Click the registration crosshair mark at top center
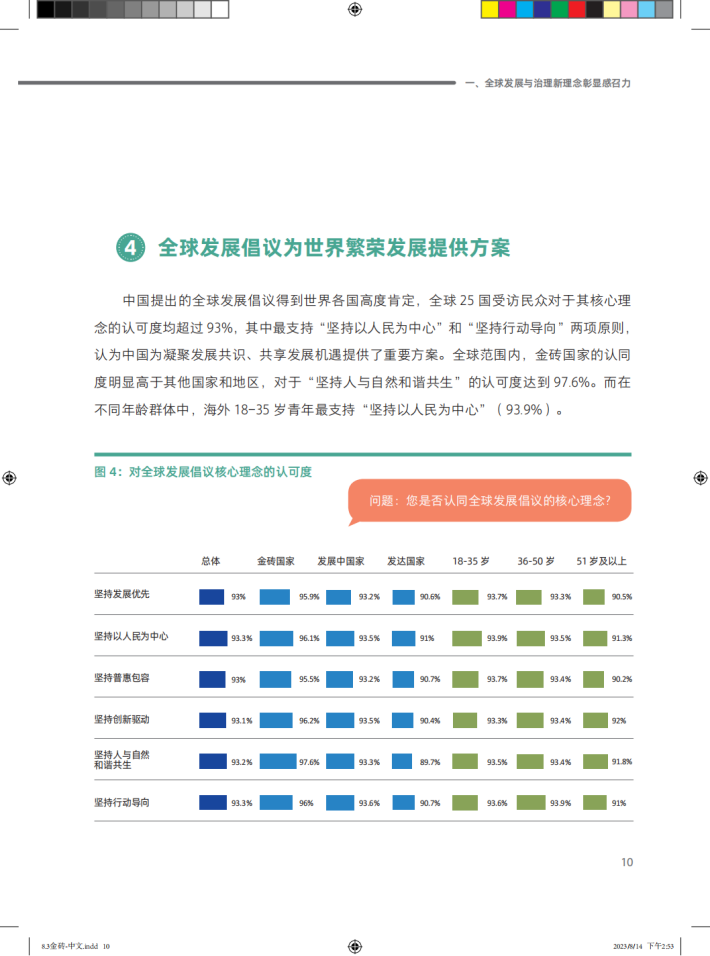 355,10
